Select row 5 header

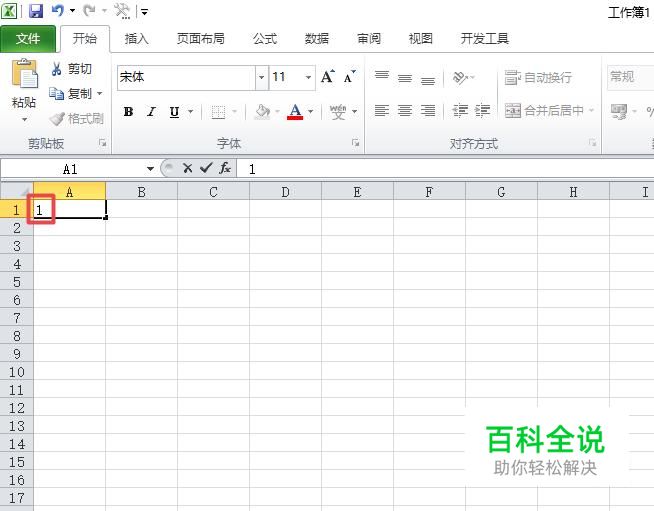point(17,282)
